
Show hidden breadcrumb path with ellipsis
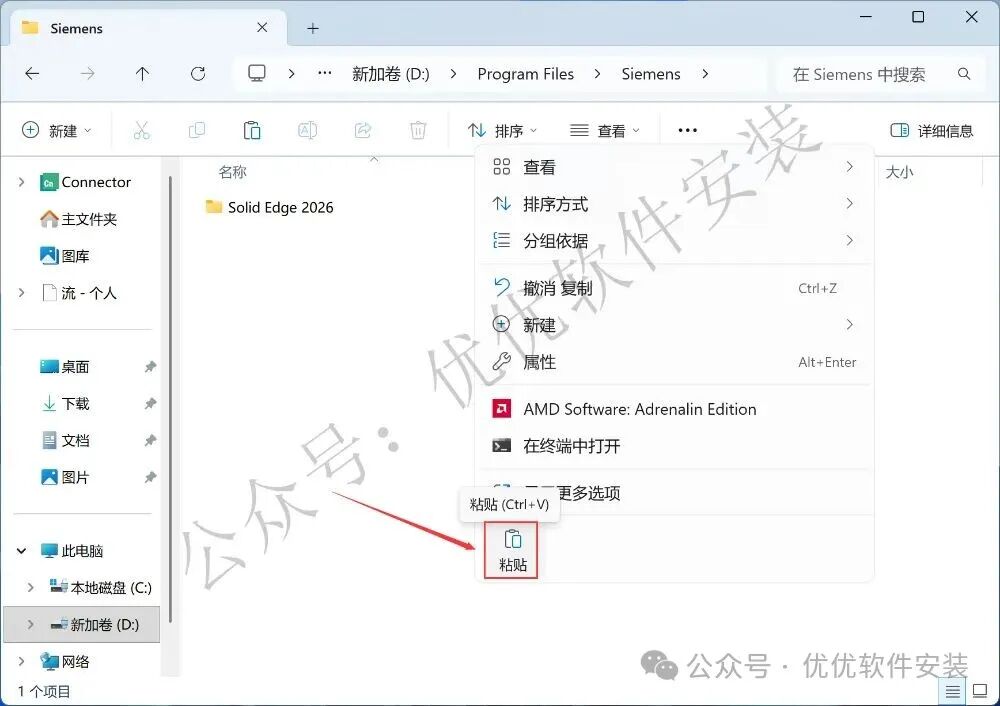point(325,73)
